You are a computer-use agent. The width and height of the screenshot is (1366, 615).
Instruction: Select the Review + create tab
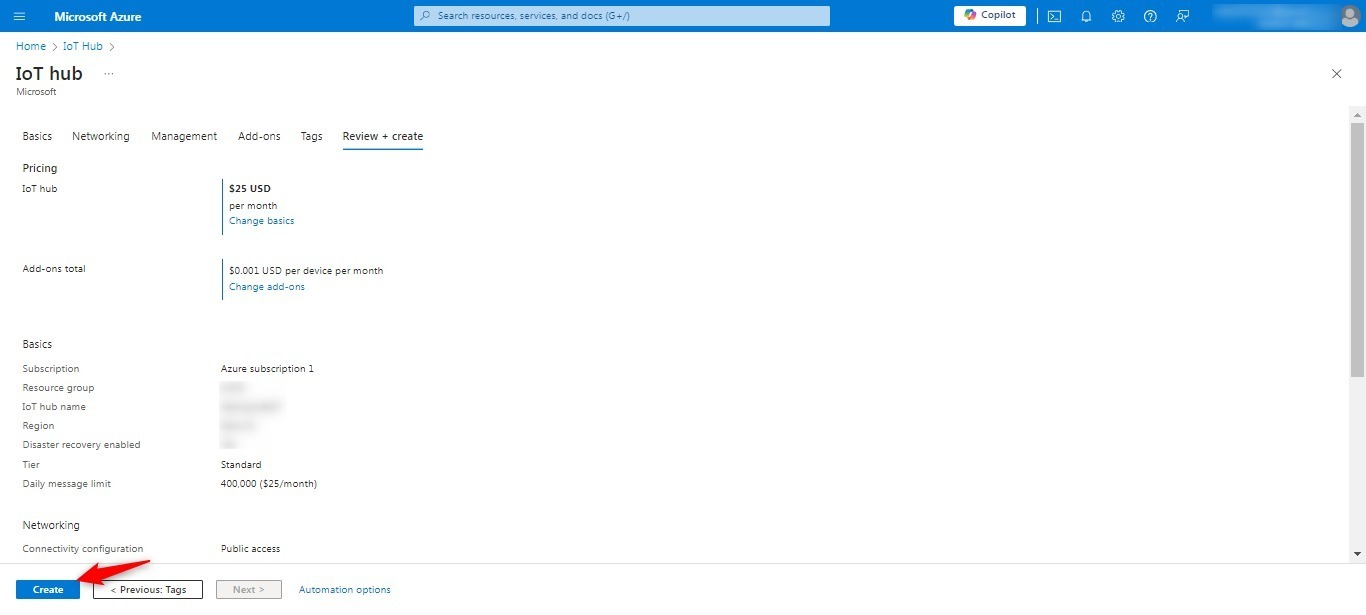(383, 136)
